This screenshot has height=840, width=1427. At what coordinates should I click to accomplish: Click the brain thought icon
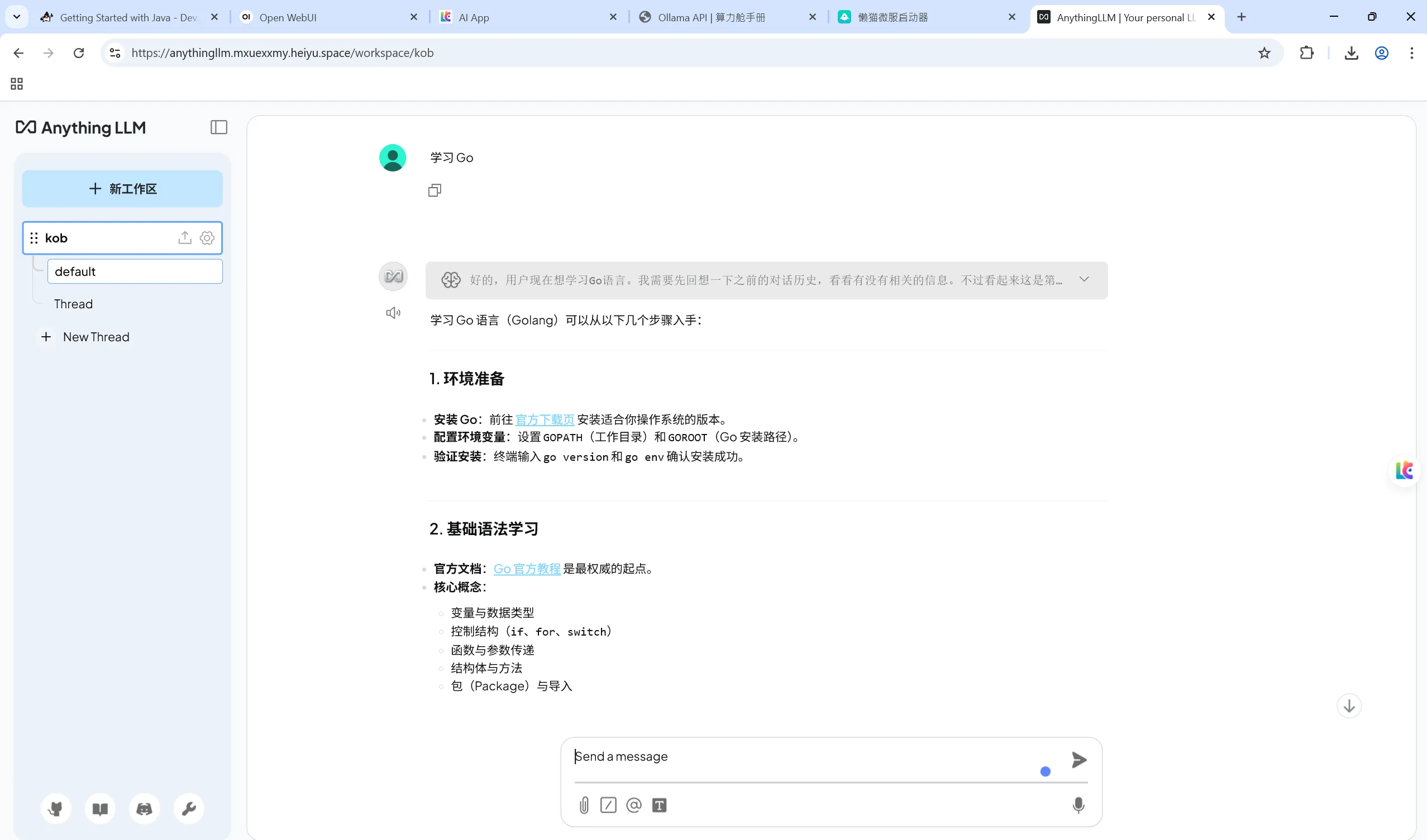pyautogui.click(x=451, y=280)
